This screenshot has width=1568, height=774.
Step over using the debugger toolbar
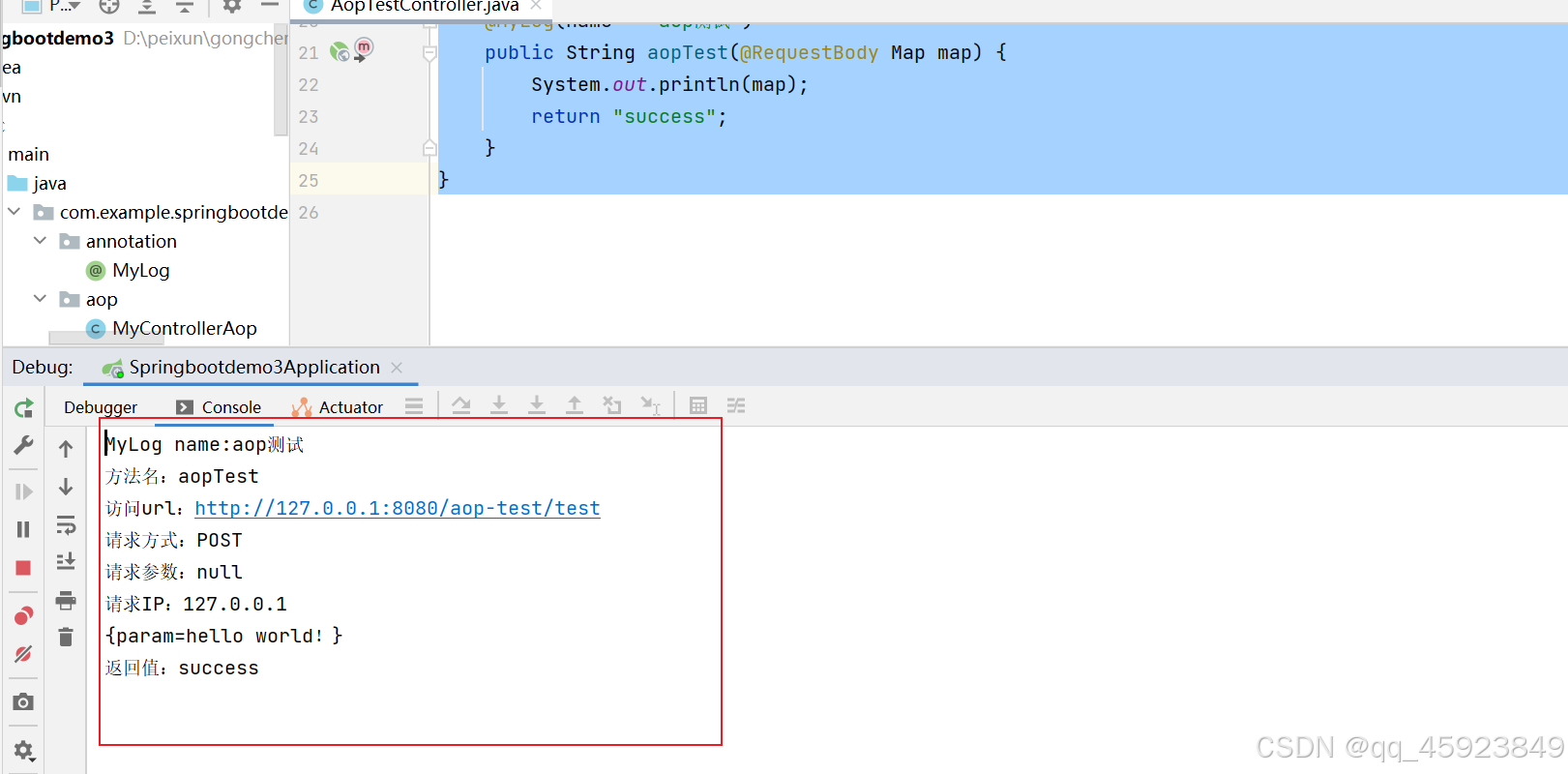[x=499, y=405]
